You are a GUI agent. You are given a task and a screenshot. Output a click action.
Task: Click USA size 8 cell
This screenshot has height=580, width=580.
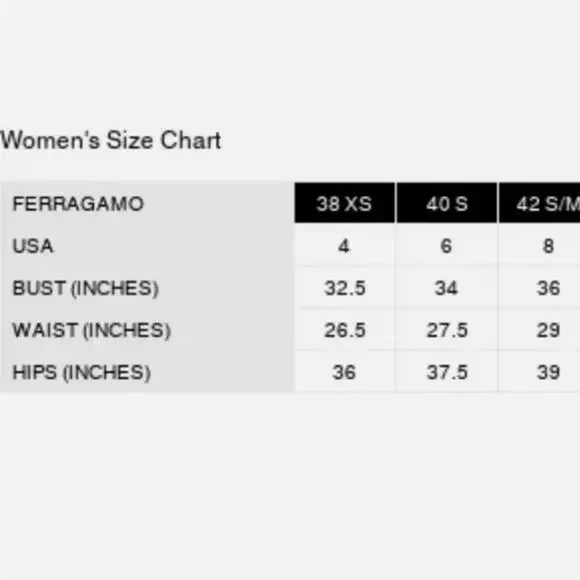tap(540, 246)
